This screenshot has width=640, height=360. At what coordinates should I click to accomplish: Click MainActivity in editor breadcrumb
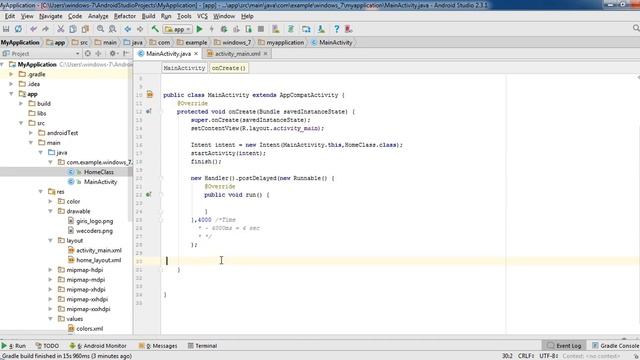pyautogui.click(x=184, y=68)
